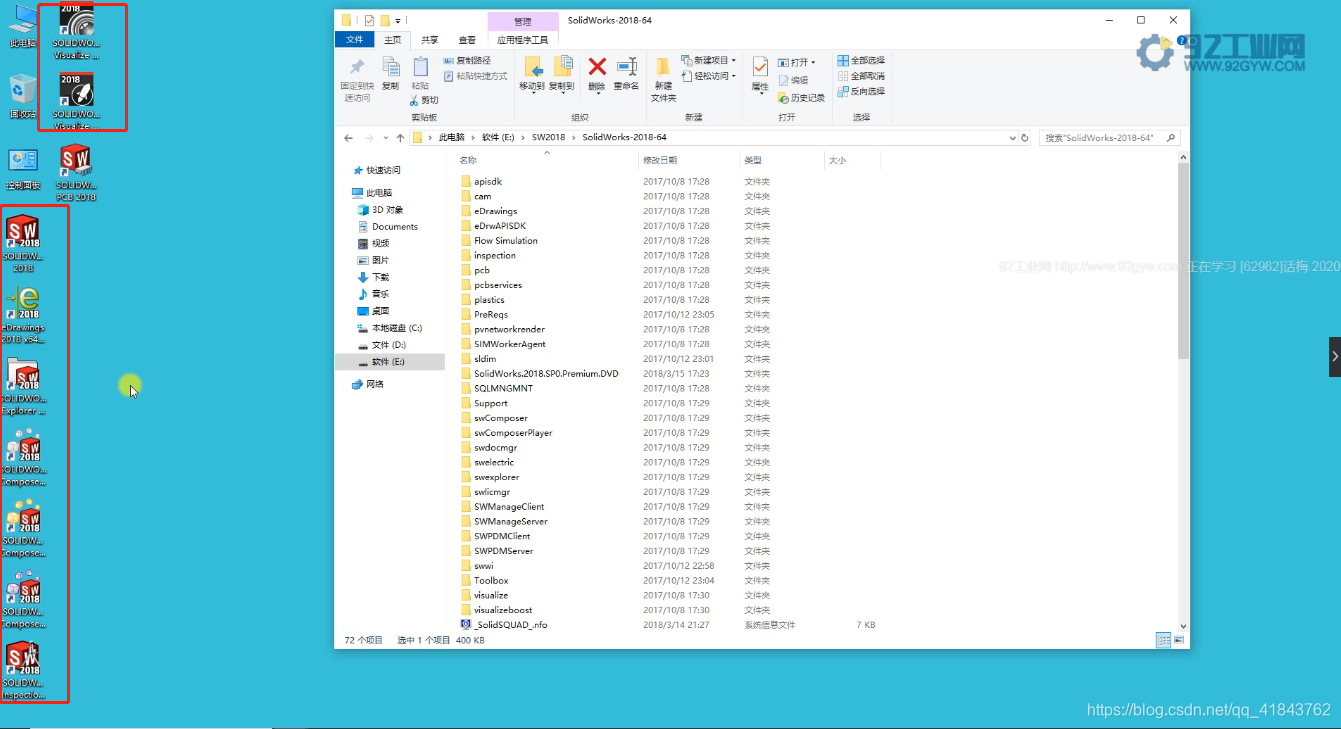
Task: Select eDrawings 2018 x64 desktop shortcut
Action: [23, 315]
